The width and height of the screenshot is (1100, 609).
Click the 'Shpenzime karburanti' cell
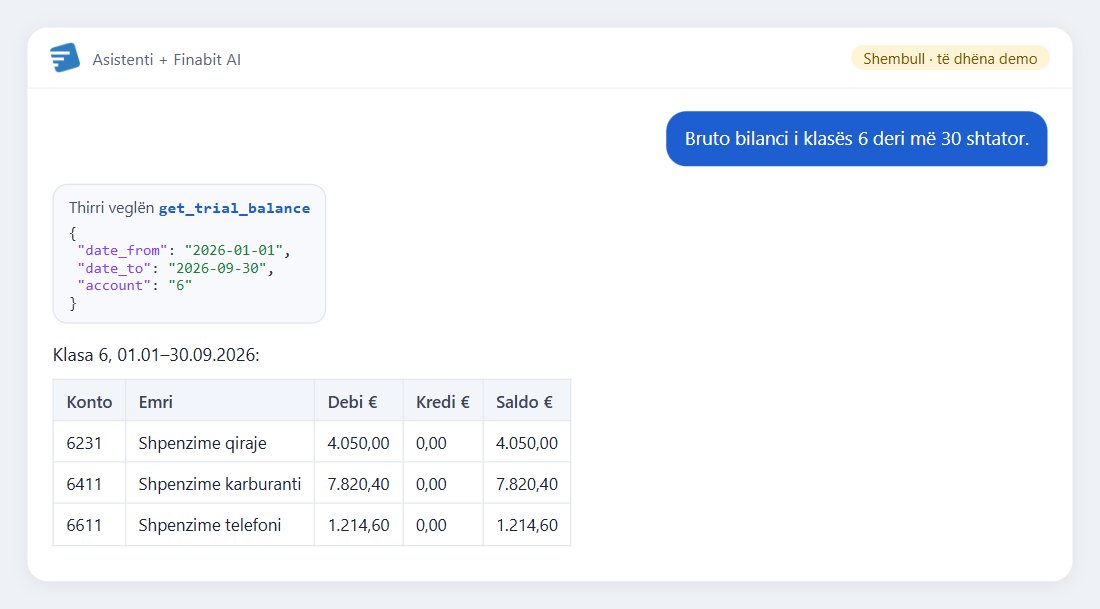click(x=220, y=484)
